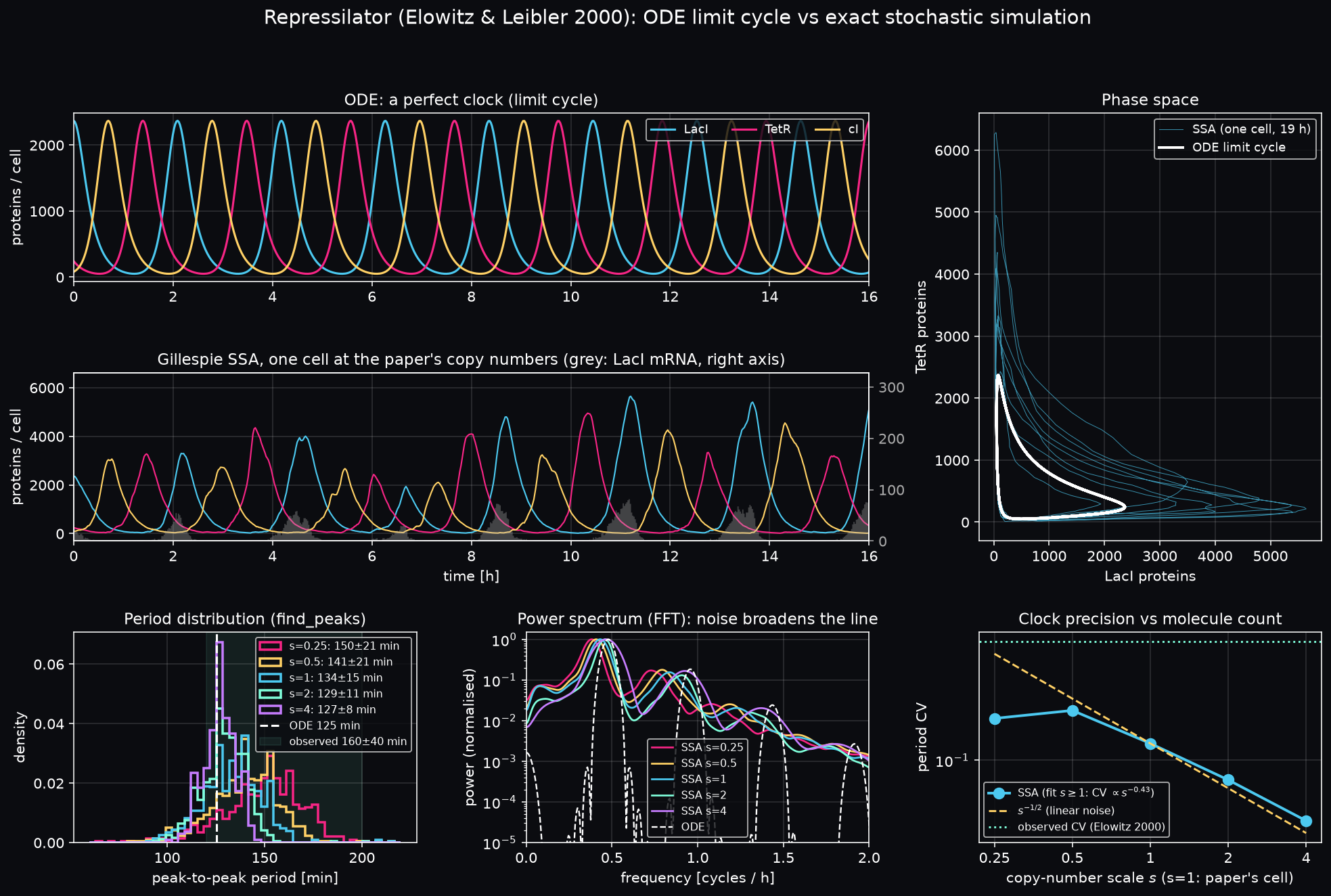
Task: Click the 'period CV' axis label
Action: pyautogui.click(x=921, y=738)
